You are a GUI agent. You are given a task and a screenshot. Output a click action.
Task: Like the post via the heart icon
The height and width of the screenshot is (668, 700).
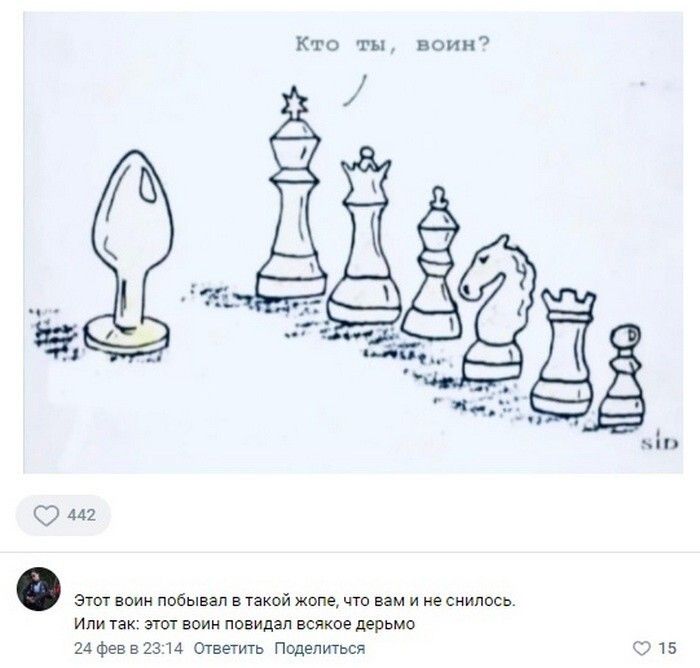coord(46,515)
